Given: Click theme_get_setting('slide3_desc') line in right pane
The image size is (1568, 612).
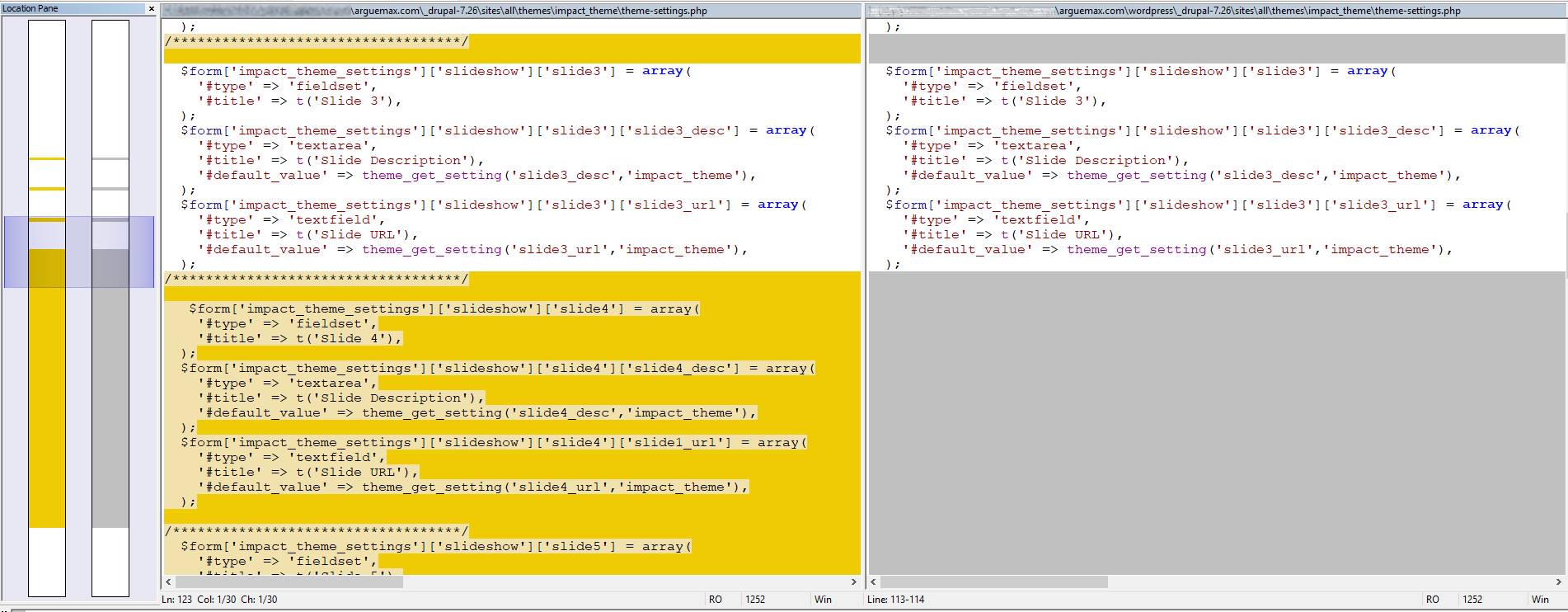Looking at the screenshot, I should [x=1181, y=176].
